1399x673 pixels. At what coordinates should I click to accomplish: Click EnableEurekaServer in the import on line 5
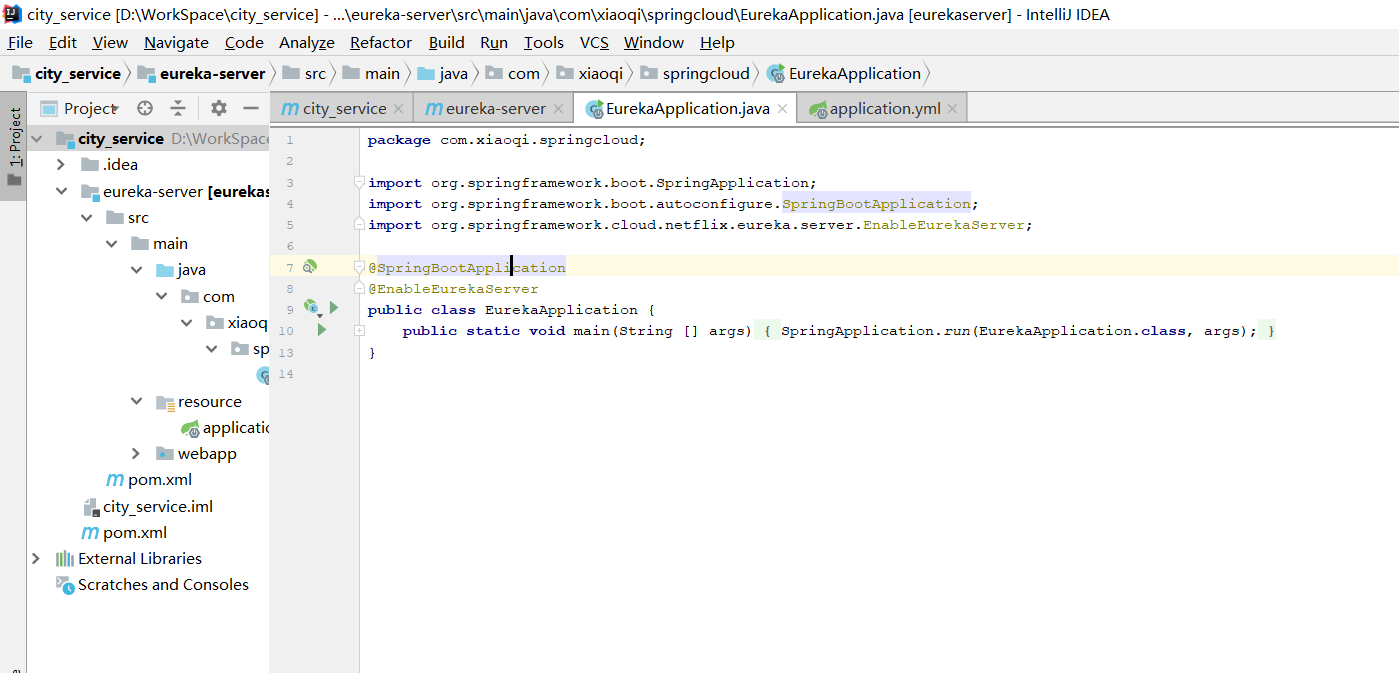tap(943, 225)
